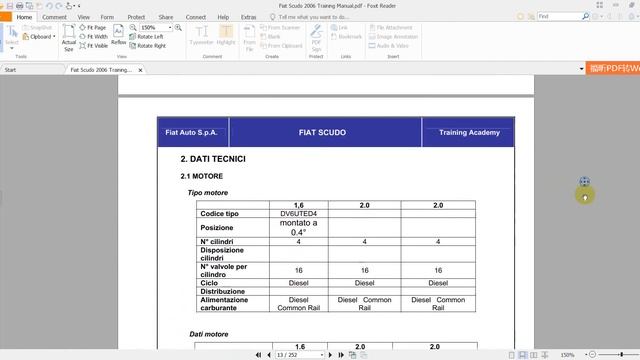Go to the last page
This screenshot has width=640, height=360.
click(x=341, y=355)
